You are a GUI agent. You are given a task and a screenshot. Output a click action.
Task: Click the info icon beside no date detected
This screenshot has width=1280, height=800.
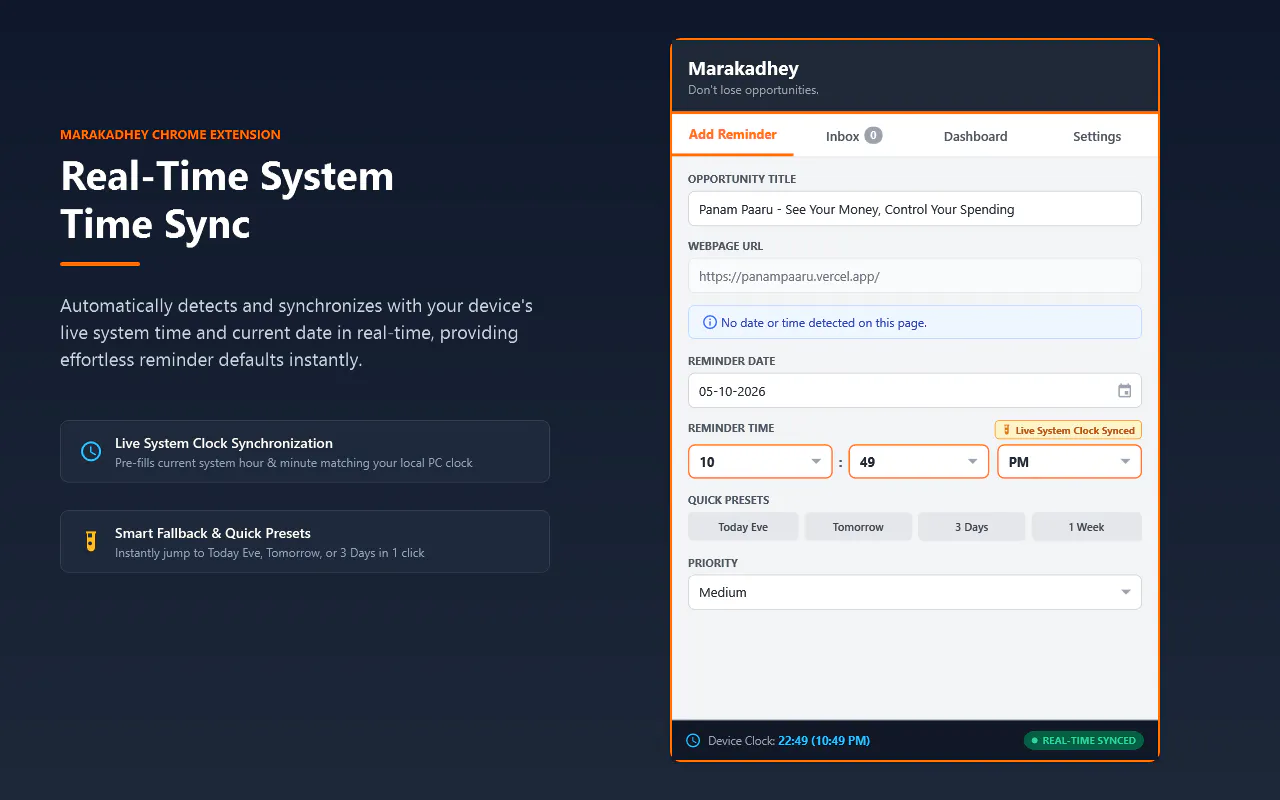point(710,323)
